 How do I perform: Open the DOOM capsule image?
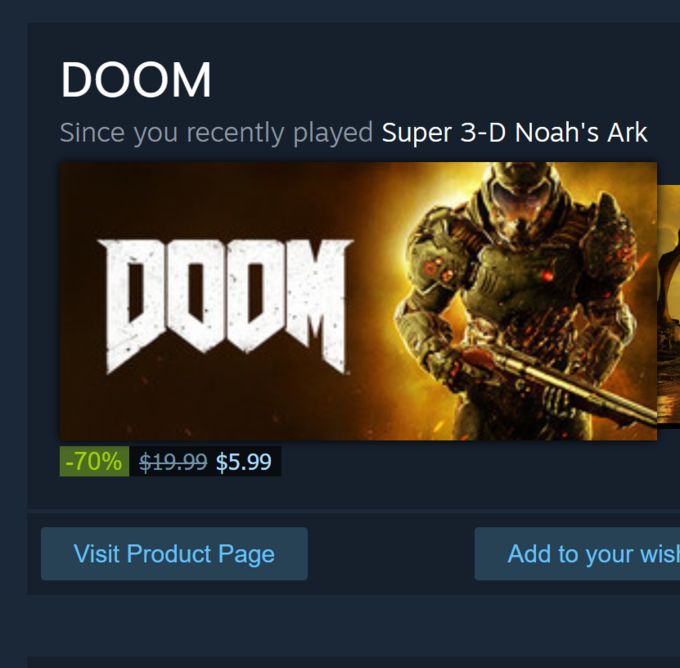pos(358,300)
